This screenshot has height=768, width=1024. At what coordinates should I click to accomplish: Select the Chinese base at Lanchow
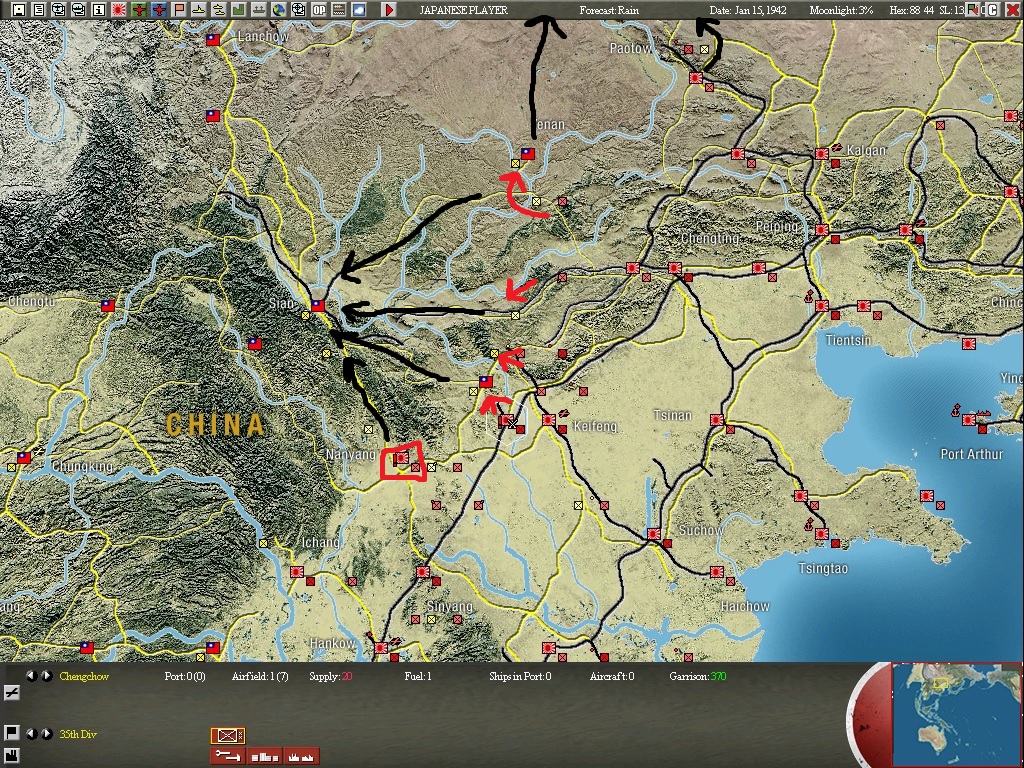tap(213, 40)
